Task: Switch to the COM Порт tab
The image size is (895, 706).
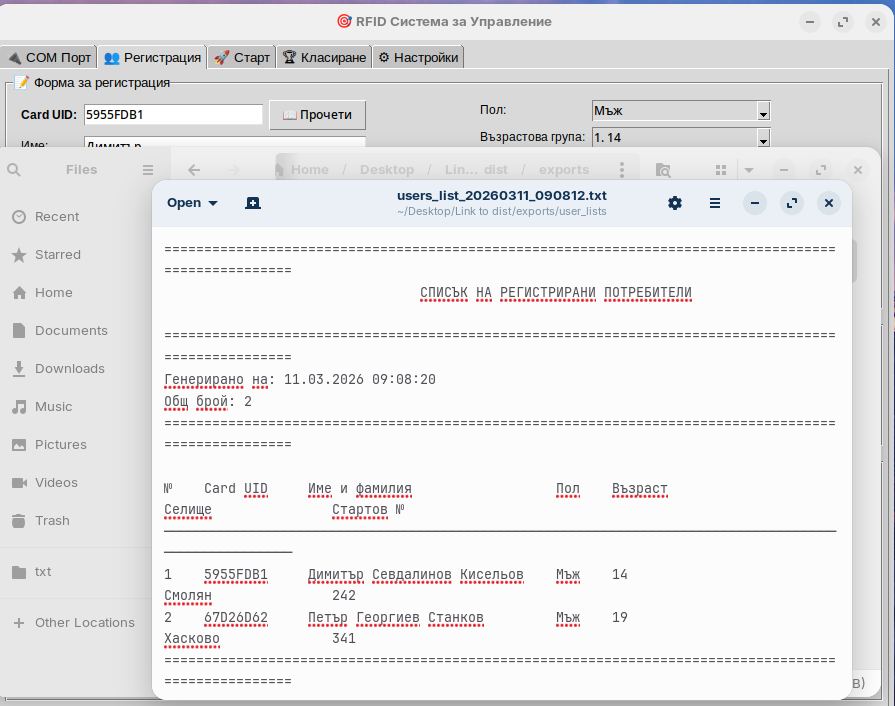Action: pos(49,57)
